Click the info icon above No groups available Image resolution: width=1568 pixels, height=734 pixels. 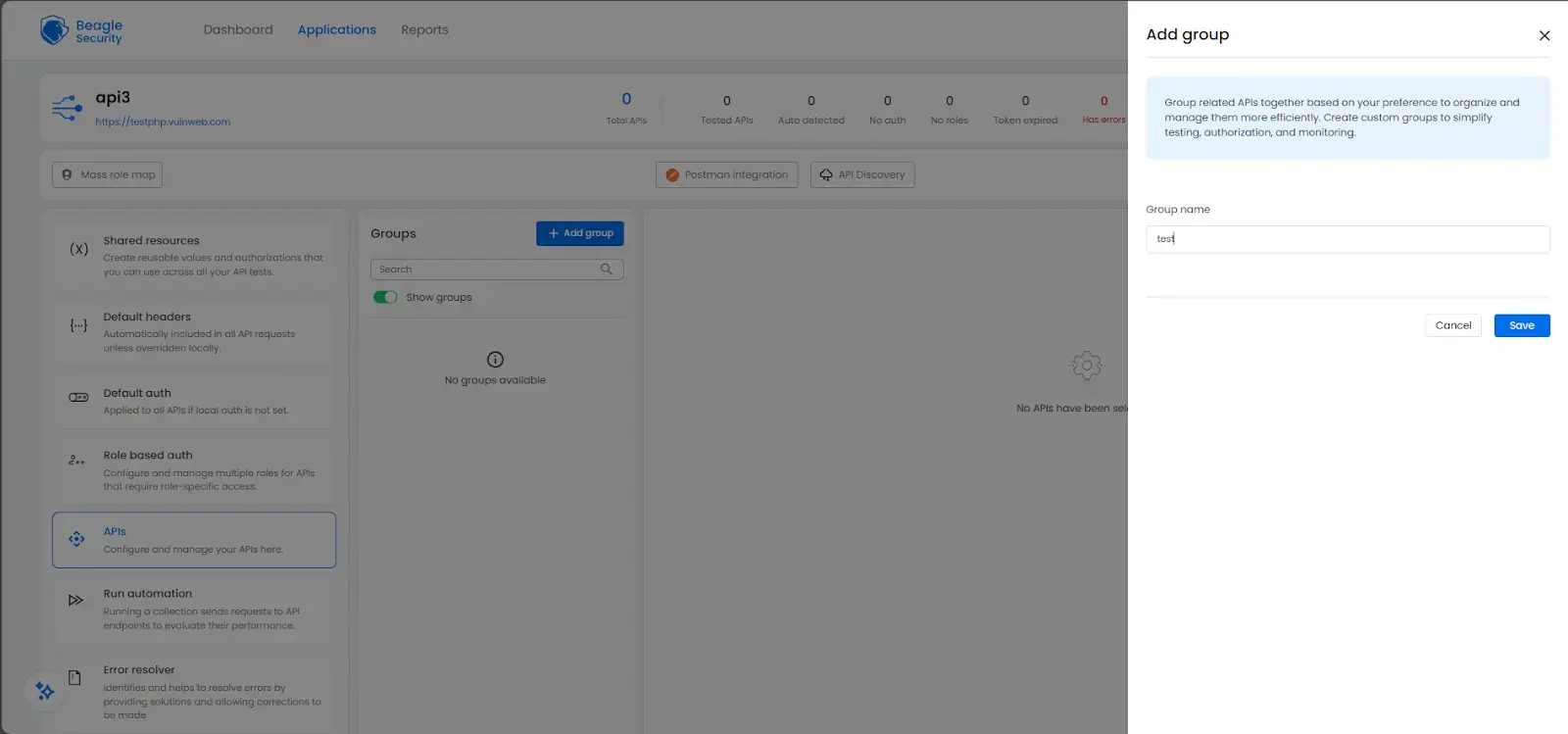pyautogui.click(x=495, y=360)
